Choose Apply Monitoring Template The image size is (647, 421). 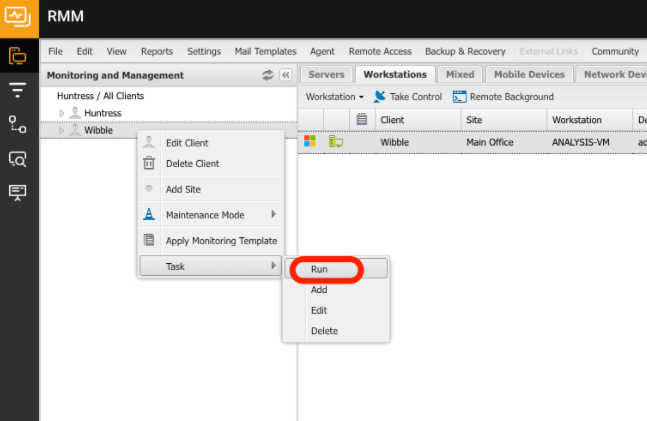211,241
